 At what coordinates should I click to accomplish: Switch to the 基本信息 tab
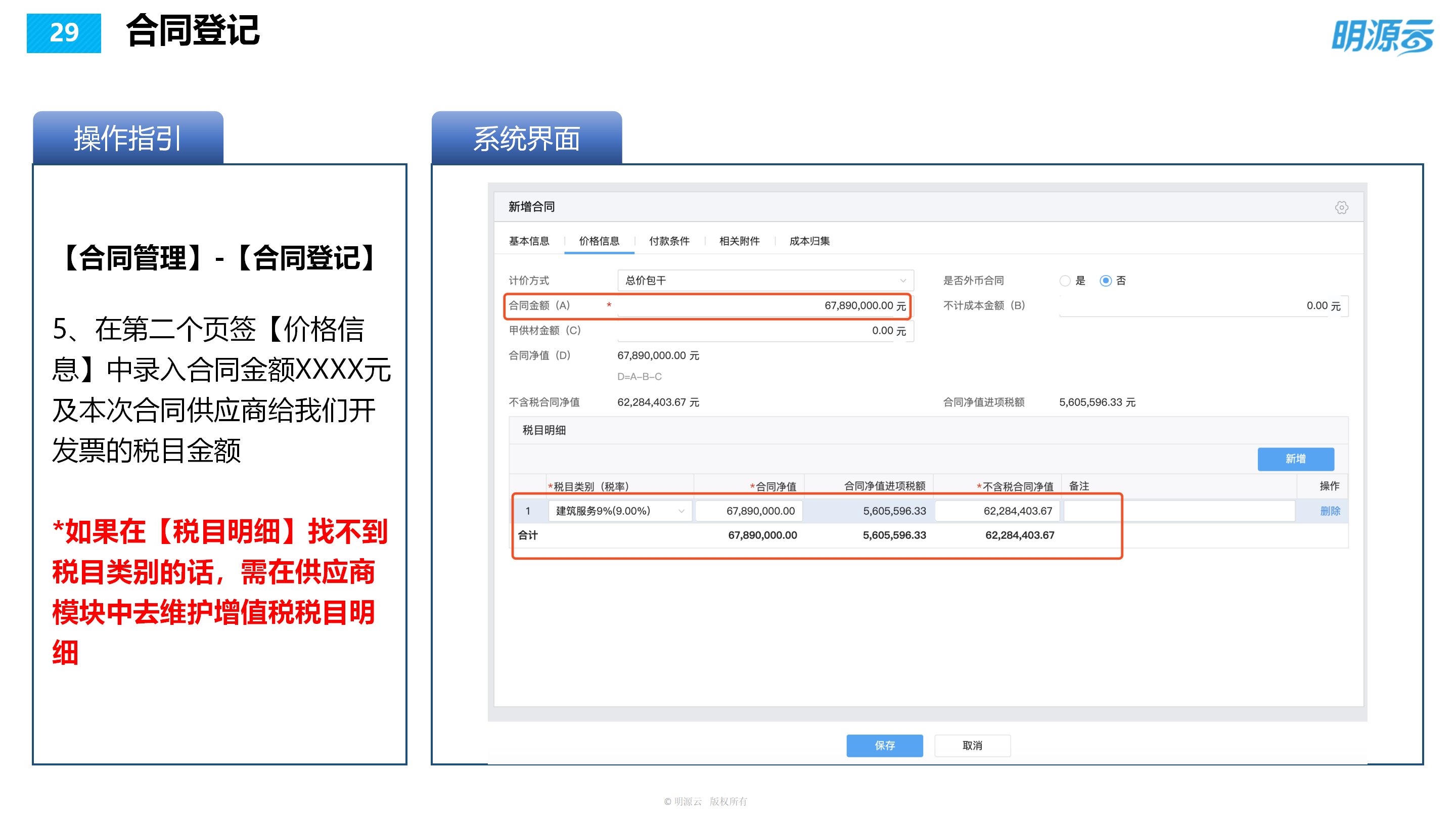pos(529,241)
